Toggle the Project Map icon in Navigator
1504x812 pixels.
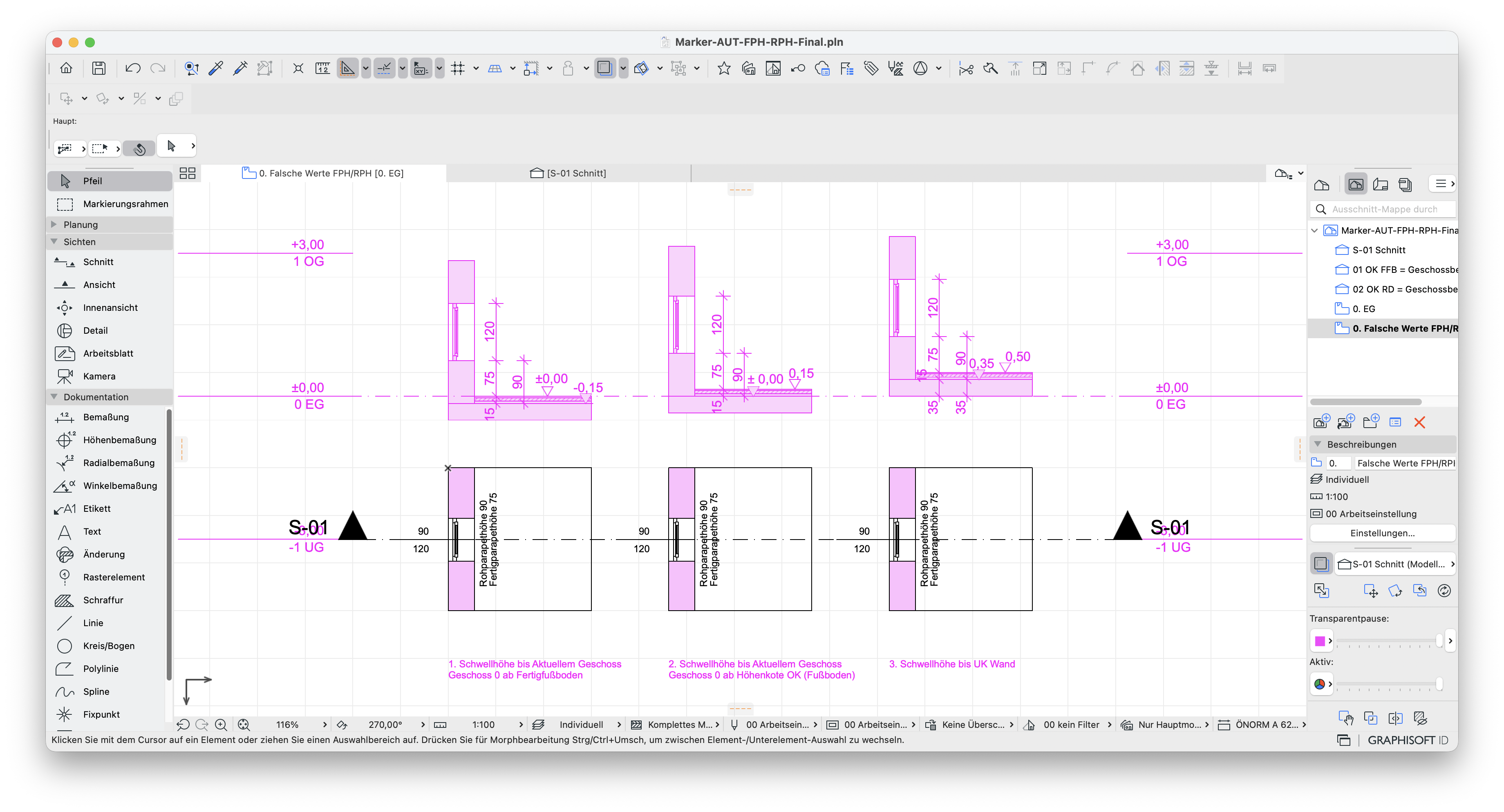point(1322,184)
